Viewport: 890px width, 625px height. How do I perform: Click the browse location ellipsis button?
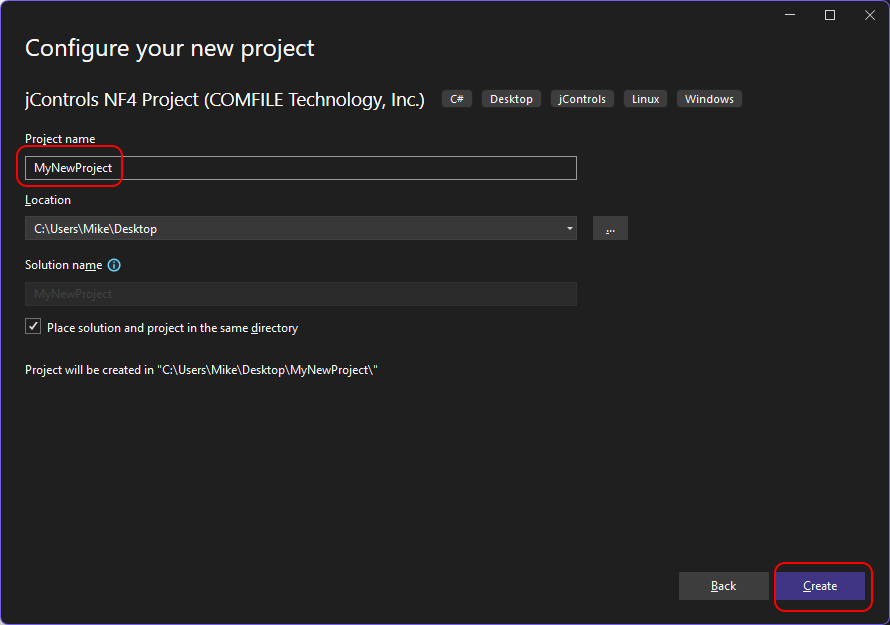pyautogui.click(x=610, y=229)
